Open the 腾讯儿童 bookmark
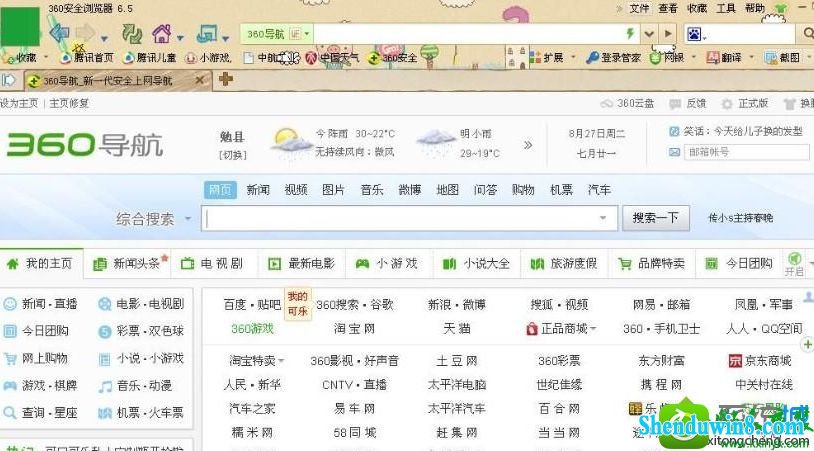The width and height of the screenshot is (814, 451). point(150,58)
